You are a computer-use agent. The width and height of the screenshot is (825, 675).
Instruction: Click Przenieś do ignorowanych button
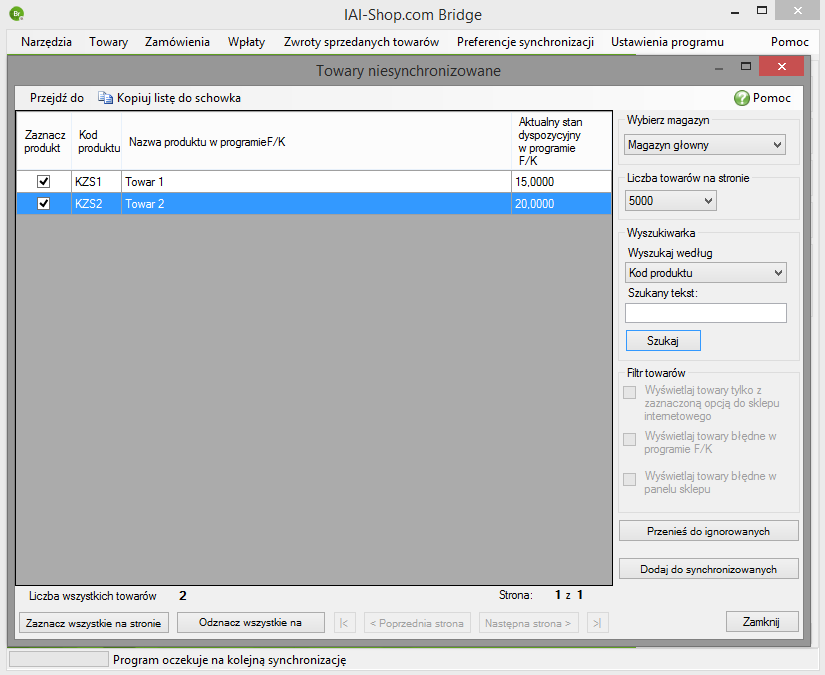(708, 530)
